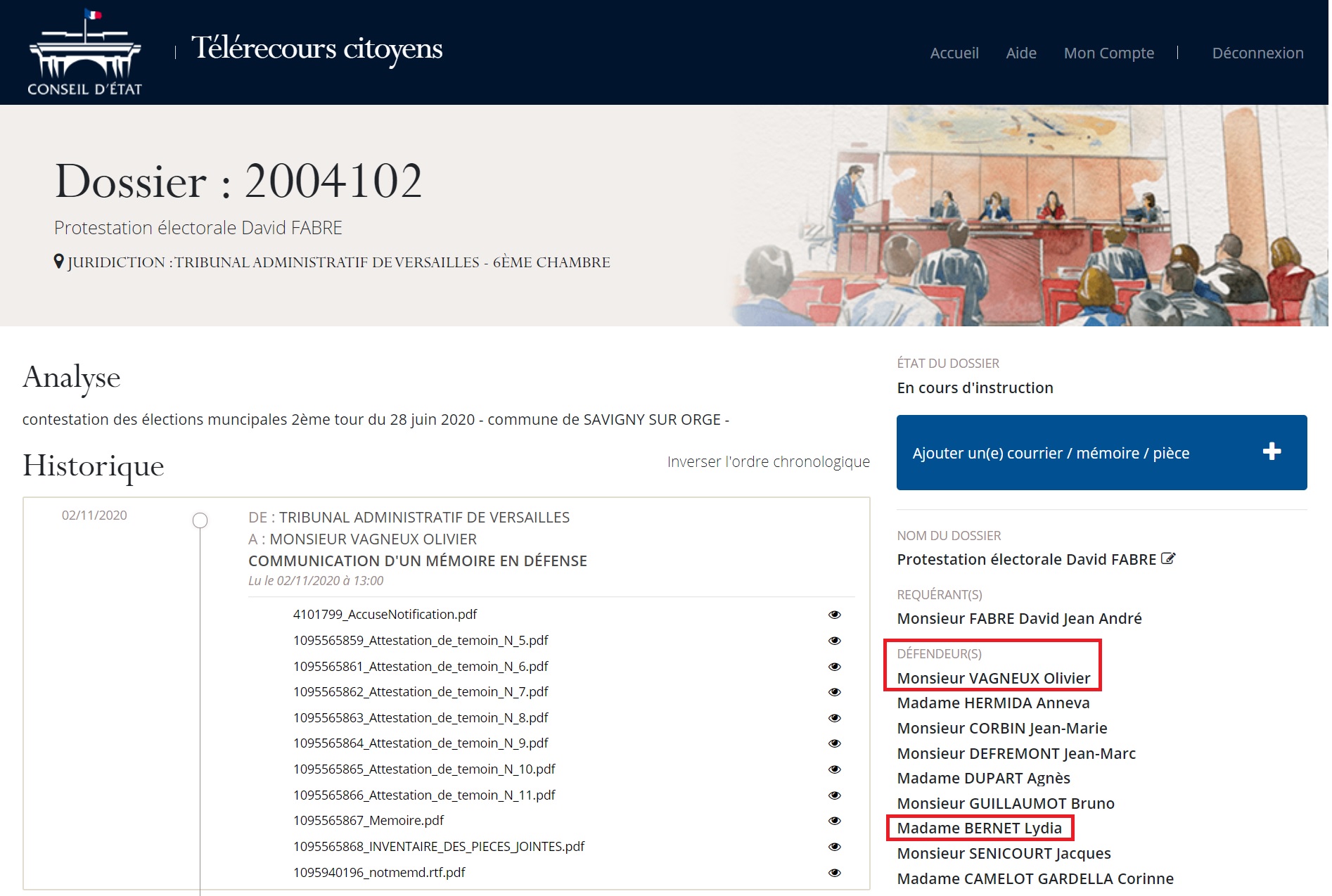Click the Conseil d'État logo

click(84, 53)
